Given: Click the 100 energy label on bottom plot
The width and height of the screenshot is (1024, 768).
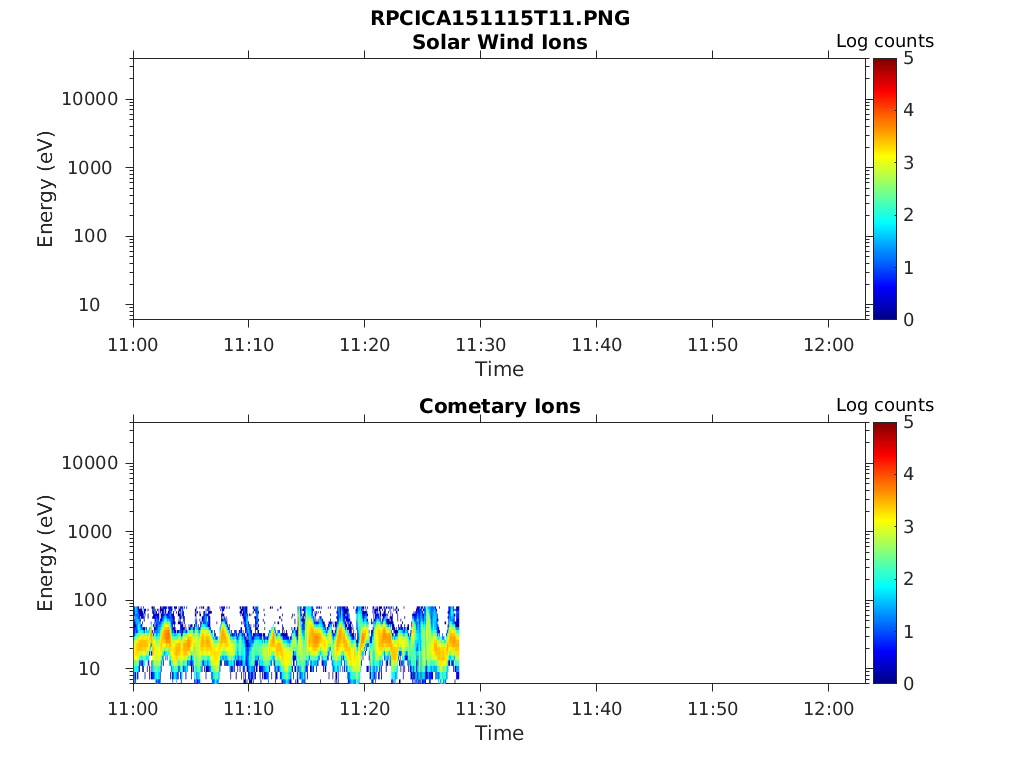Looking at the screenshot, I should [89, 600].
